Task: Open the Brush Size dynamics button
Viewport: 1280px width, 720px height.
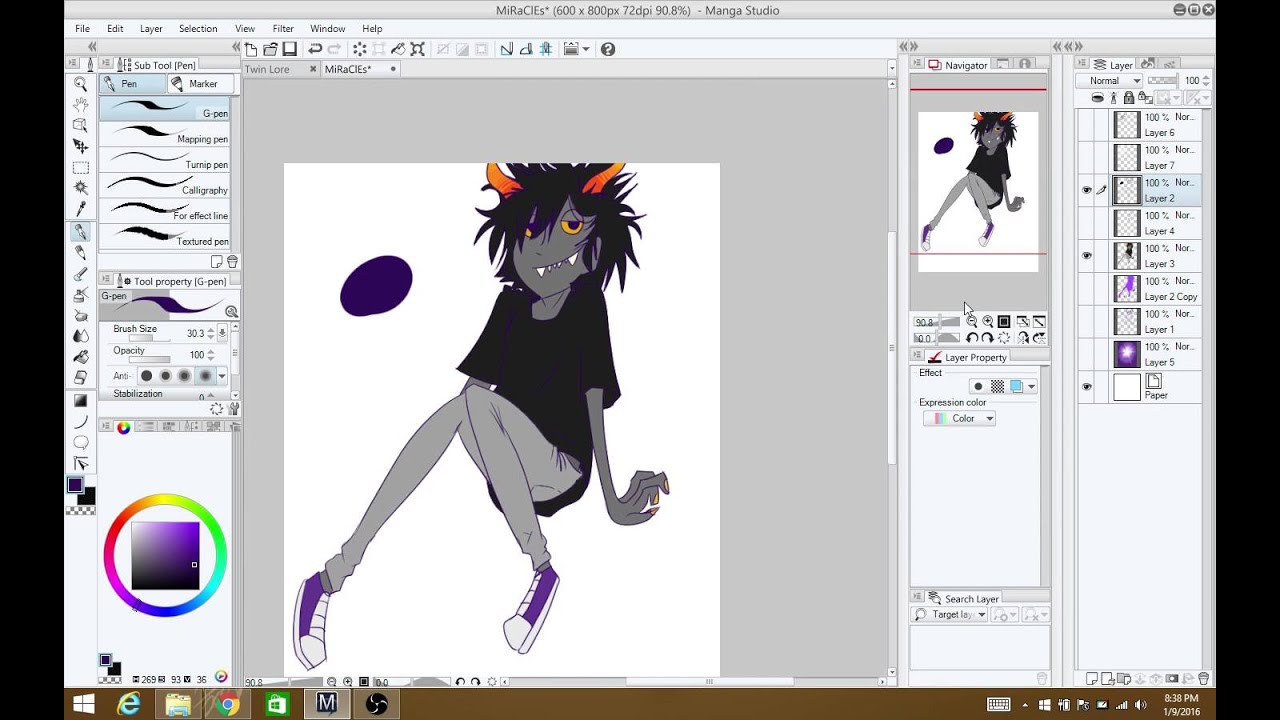Action: tap(223, 333)
